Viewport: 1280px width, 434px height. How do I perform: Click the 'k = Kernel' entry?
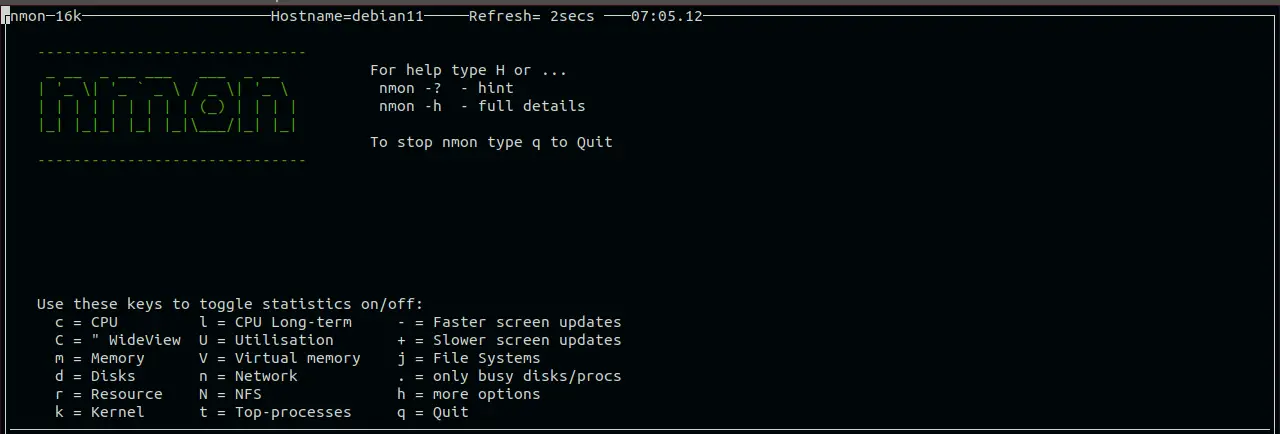click(100, 412)
